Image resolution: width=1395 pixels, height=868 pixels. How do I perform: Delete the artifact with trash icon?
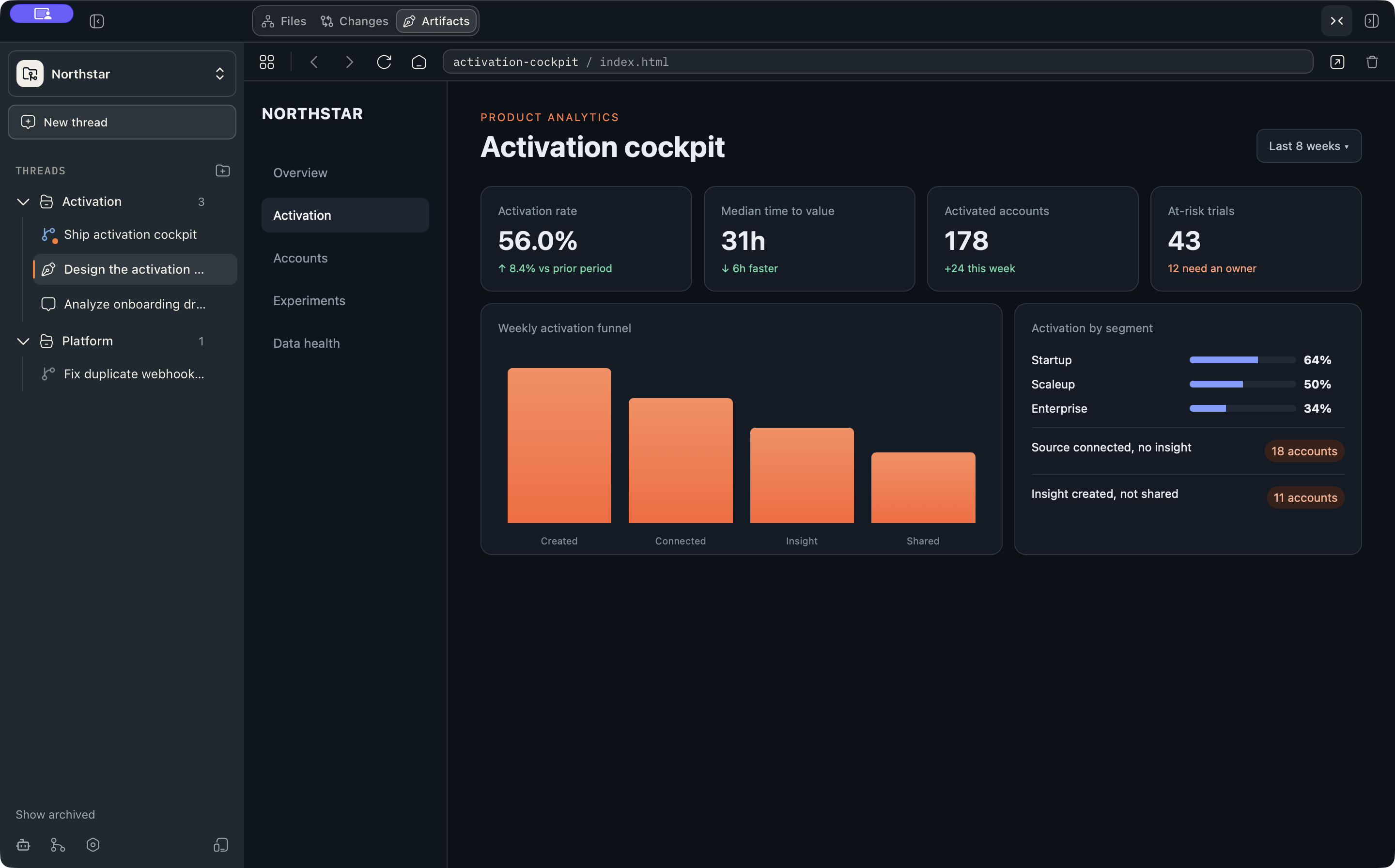coord(1372,62)
